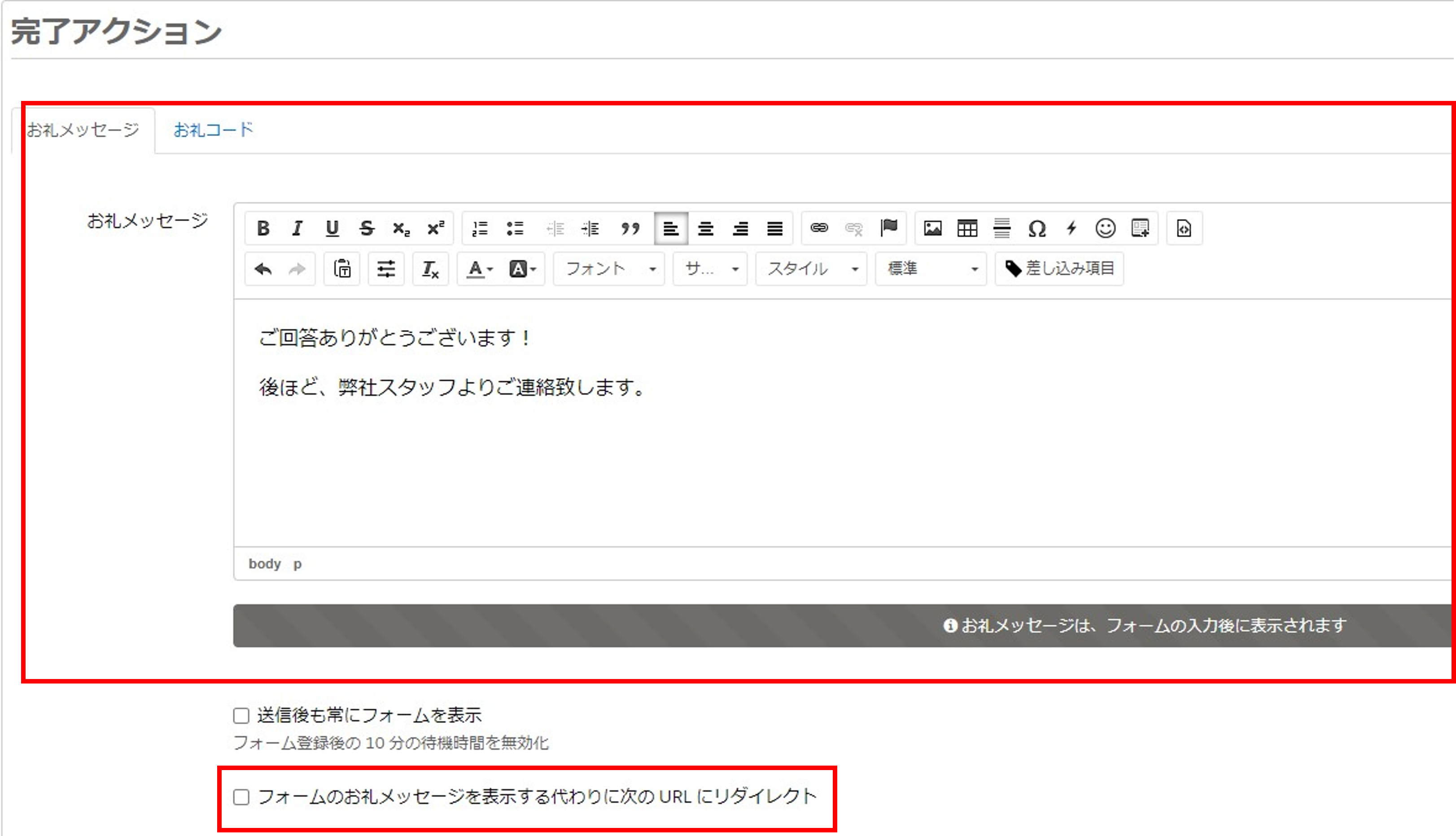Switch to the お礼コード tab

pyautogui.click(x=213, y=130)
